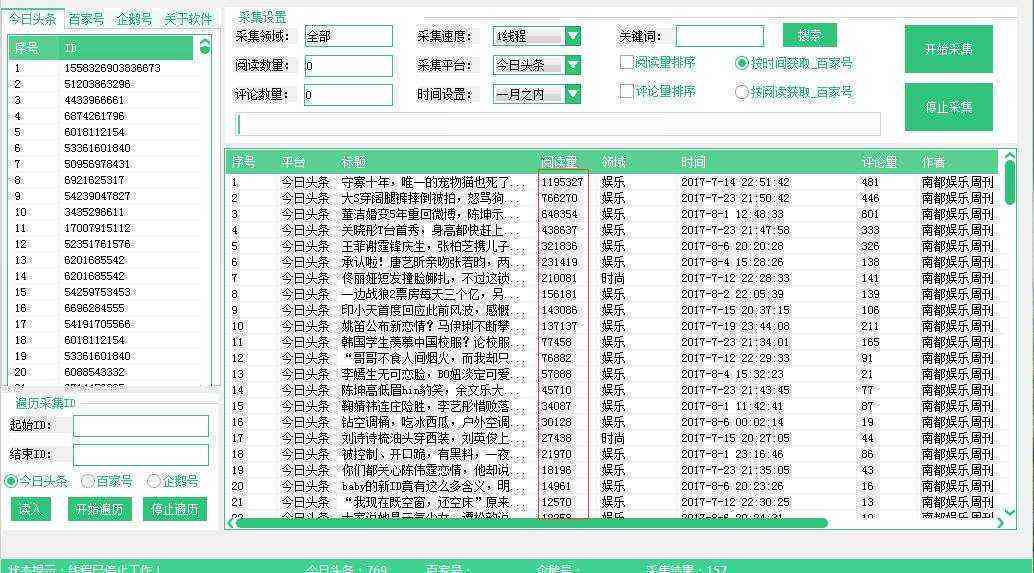Image resolution: width=1034 pixels, height=573 pixels.
Task: Select ID 50956978431 in the list
Action: tap(97, 164)
